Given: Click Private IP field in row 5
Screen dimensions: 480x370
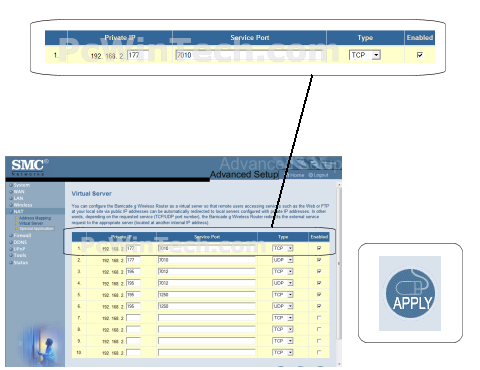Looking at the screenshot, I should pyautogui.click(x=133, y=295).
